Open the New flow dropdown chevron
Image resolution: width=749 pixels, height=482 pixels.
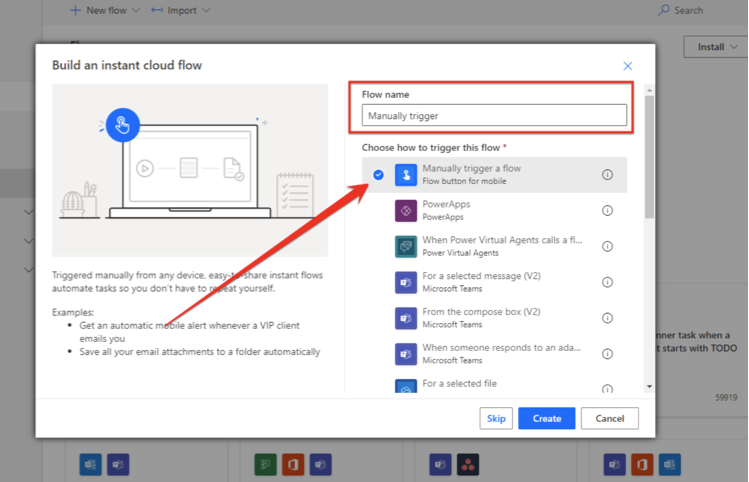click(136, 10)
